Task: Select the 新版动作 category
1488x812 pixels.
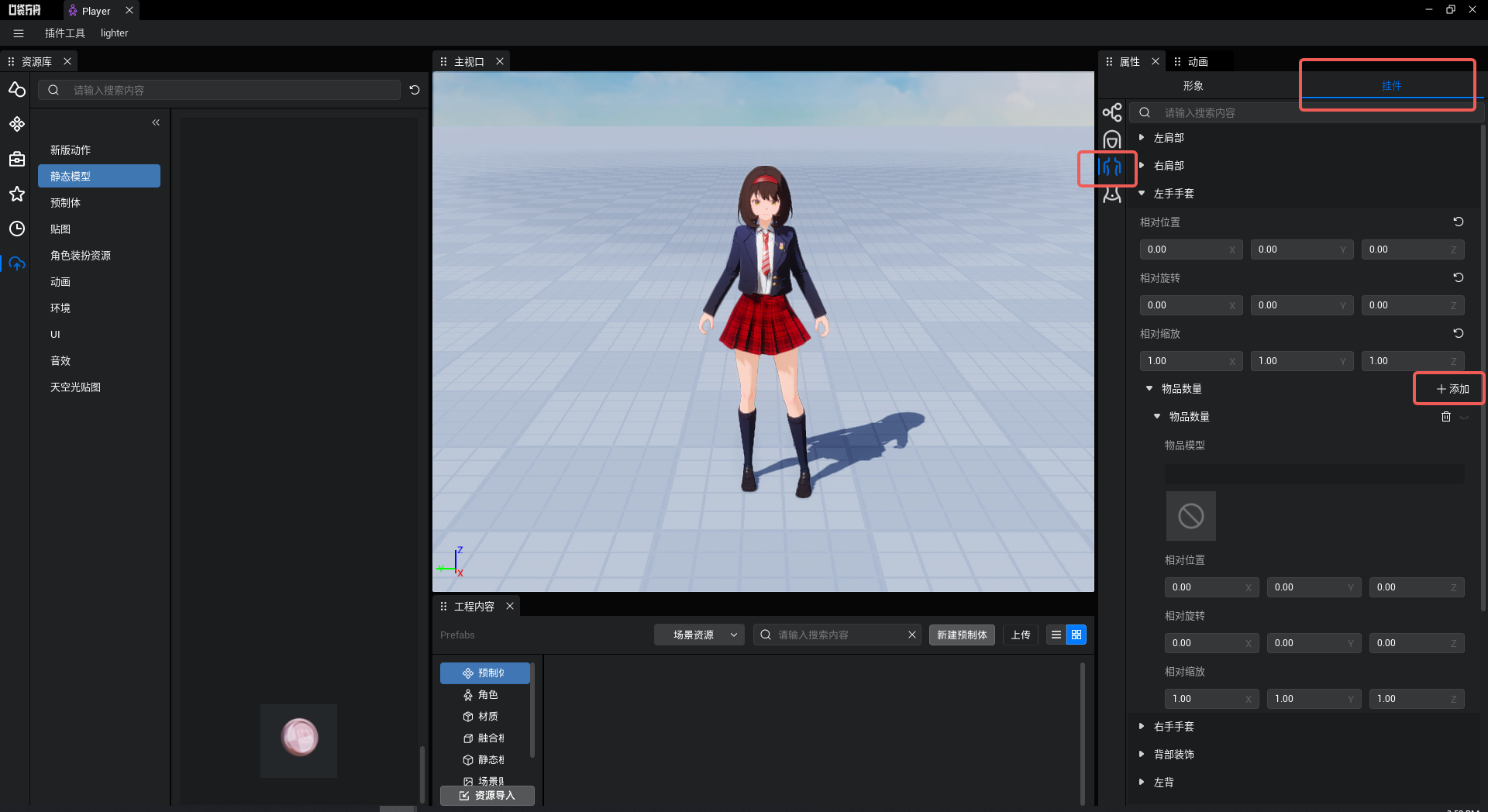Action: click(x=99, y=150)
